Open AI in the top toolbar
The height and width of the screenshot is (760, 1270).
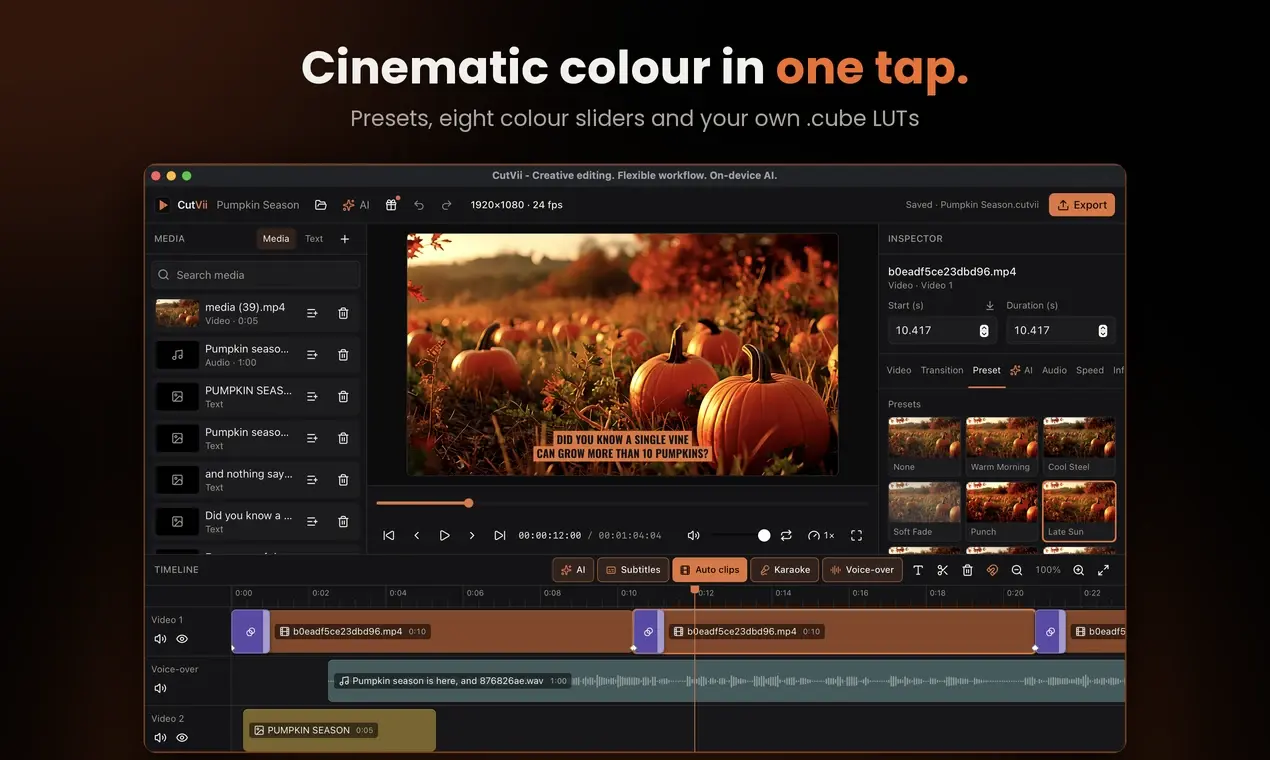click(x=356, y=205)
